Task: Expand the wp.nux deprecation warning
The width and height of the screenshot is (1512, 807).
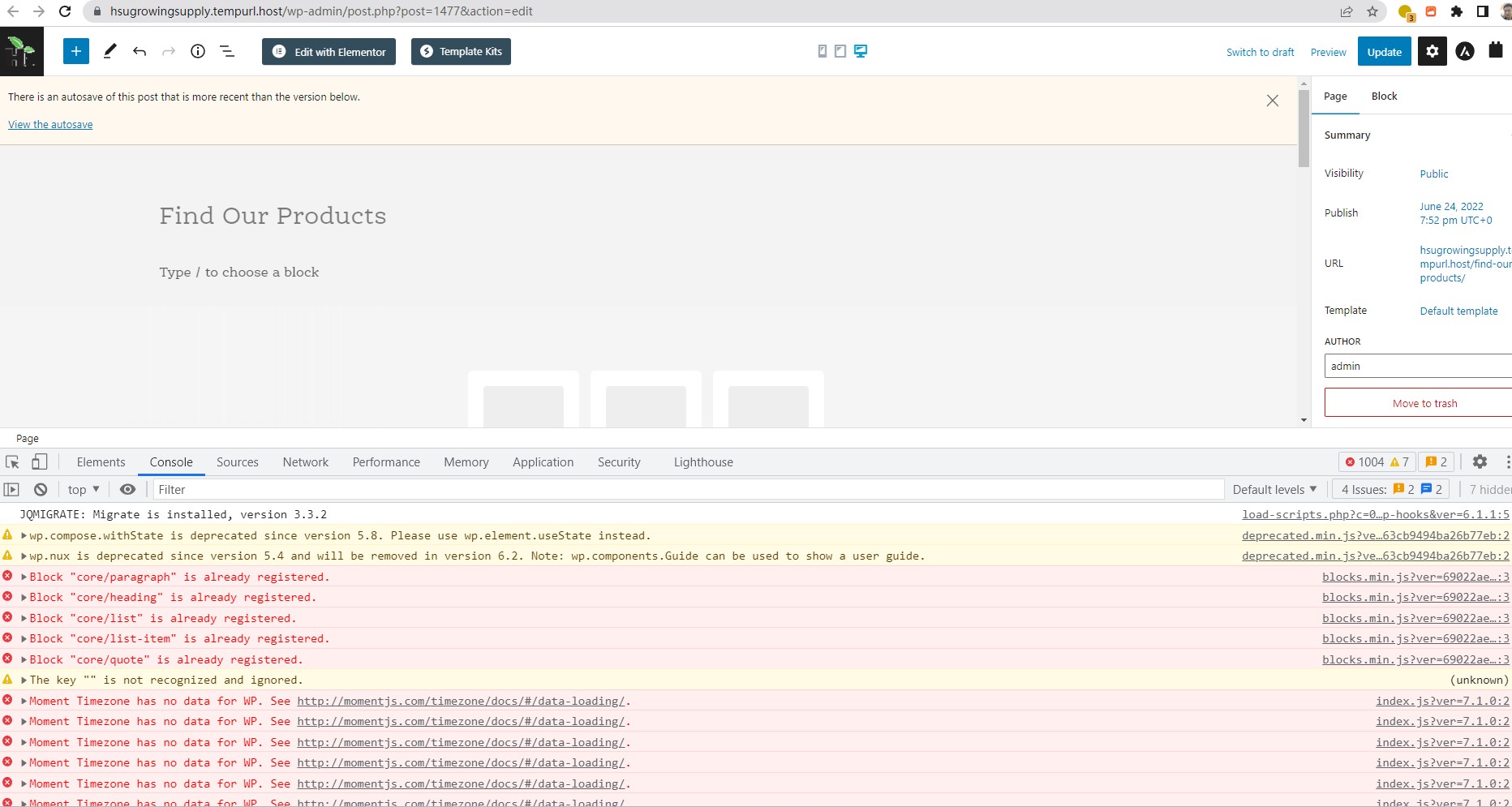Action: click(x=24, y=556)
